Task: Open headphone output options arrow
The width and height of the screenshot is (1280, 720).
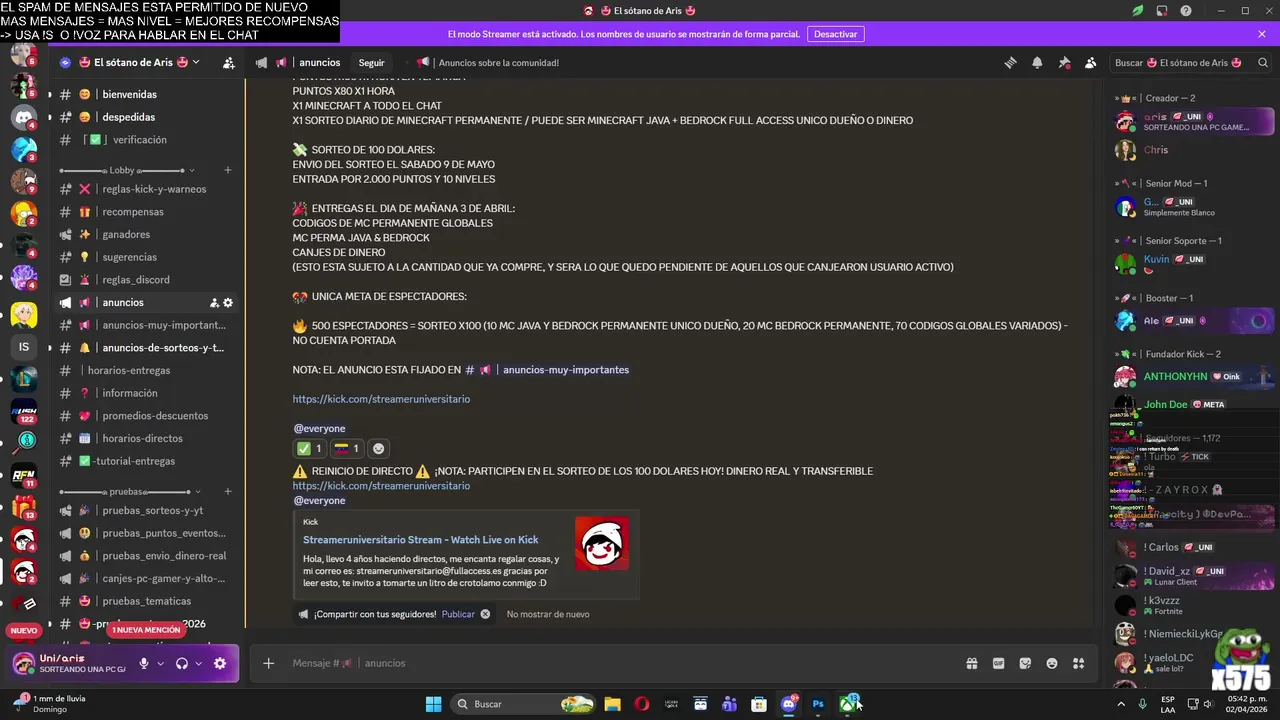Action: pos(198,663)
